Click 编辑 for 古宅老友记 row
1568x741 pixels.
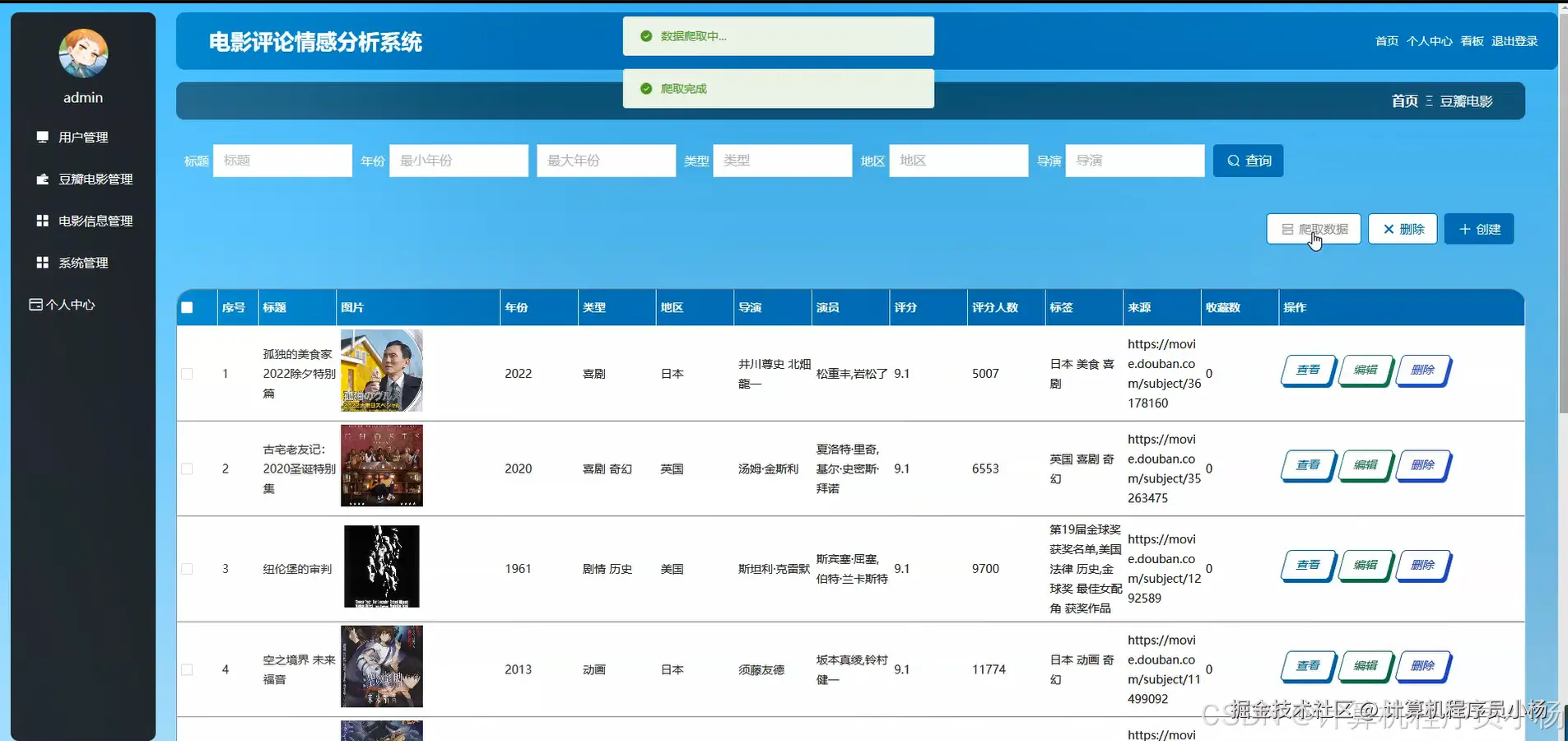pyautogui.click(x=1366, y=466)
